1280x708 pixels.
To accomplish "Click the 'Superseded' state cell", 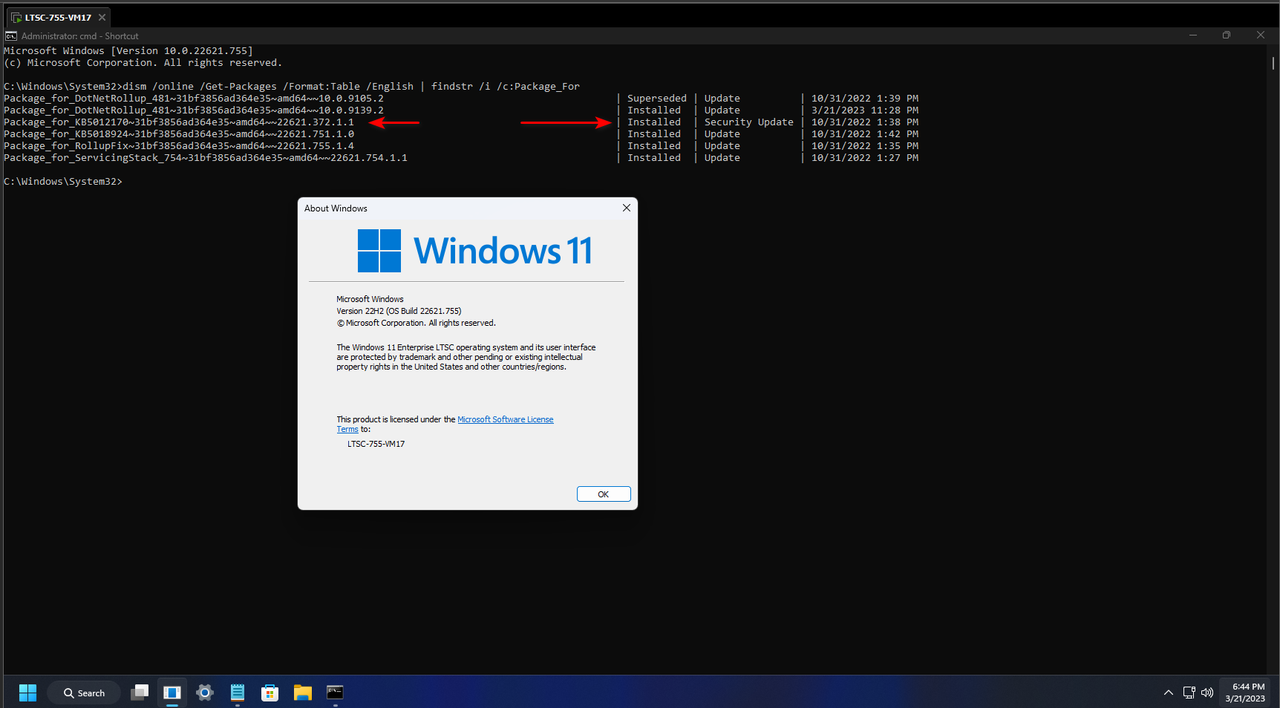I will [x=657, y=98].
